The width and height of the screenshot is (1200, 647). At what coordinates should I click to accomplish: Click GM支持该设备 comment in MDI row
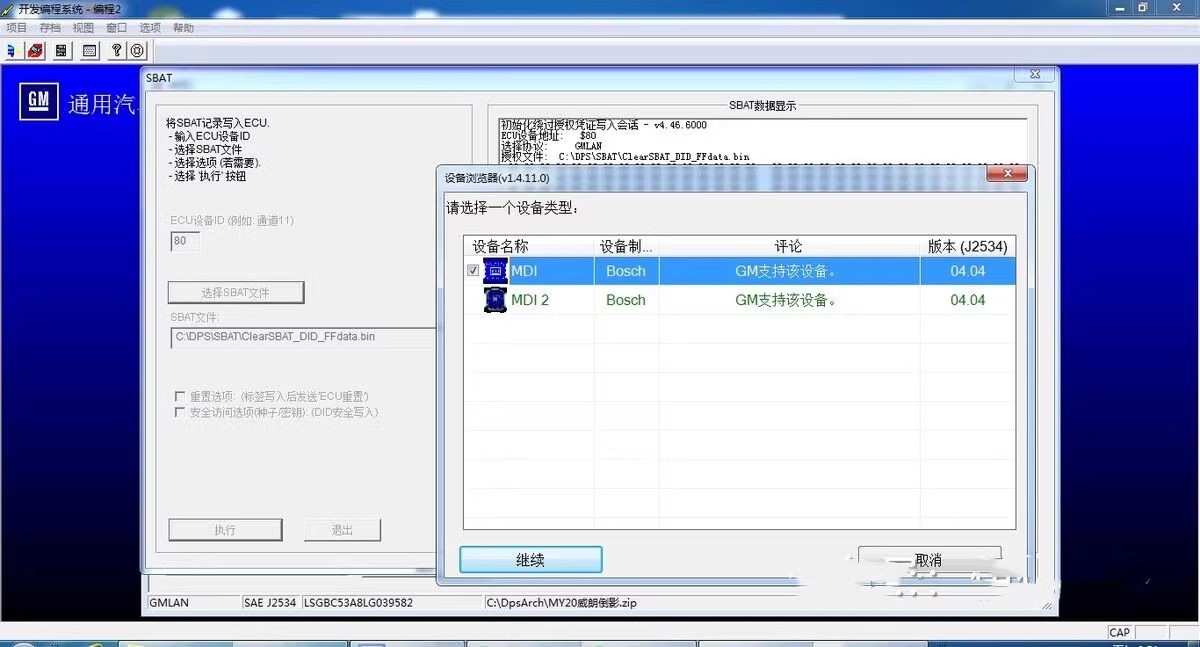(786, 271)
